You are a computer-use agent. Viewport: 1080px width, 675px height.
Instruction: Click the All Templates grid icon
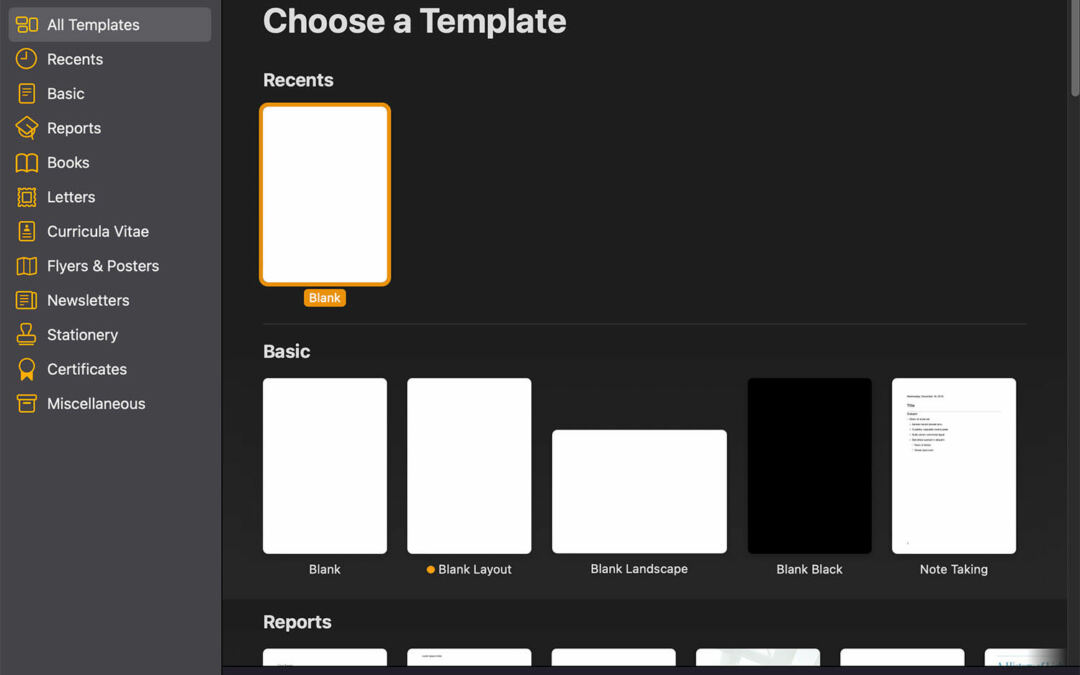coord(27,25)
